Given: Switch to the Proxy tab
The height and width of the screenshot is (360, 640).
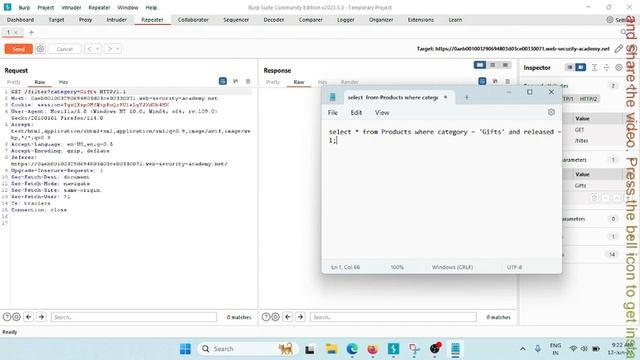Looking at the screenshot, I should click(85, 20).
